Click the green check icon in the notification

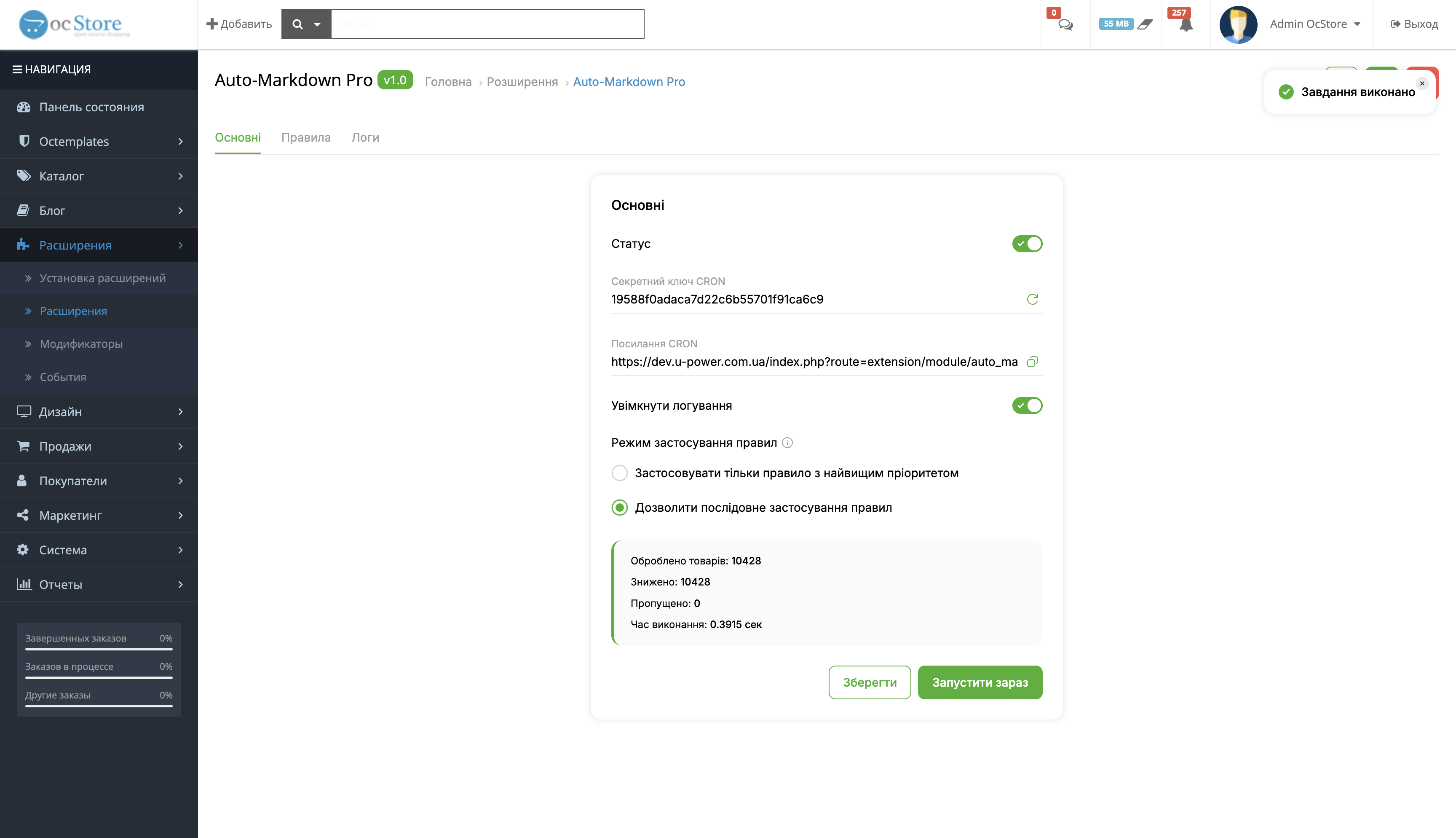coord(1286,92)
